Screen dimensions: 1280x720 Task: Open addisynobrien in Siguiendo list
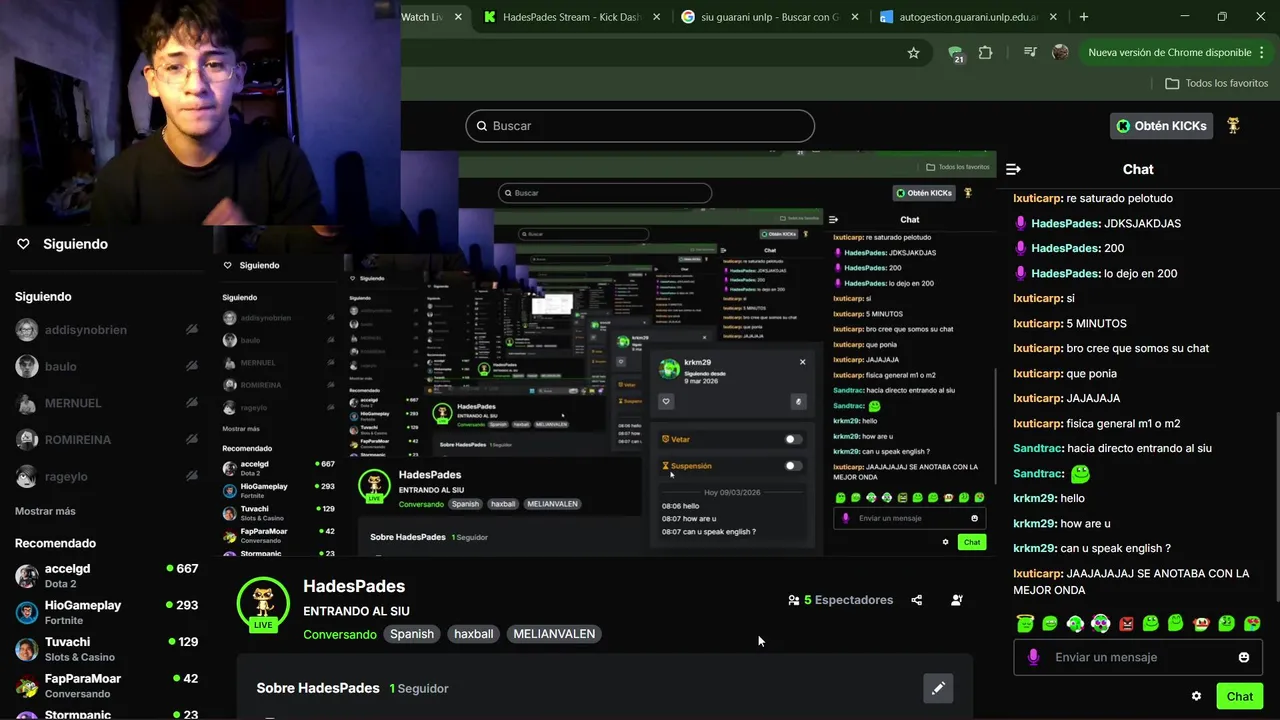click(106, 330)
